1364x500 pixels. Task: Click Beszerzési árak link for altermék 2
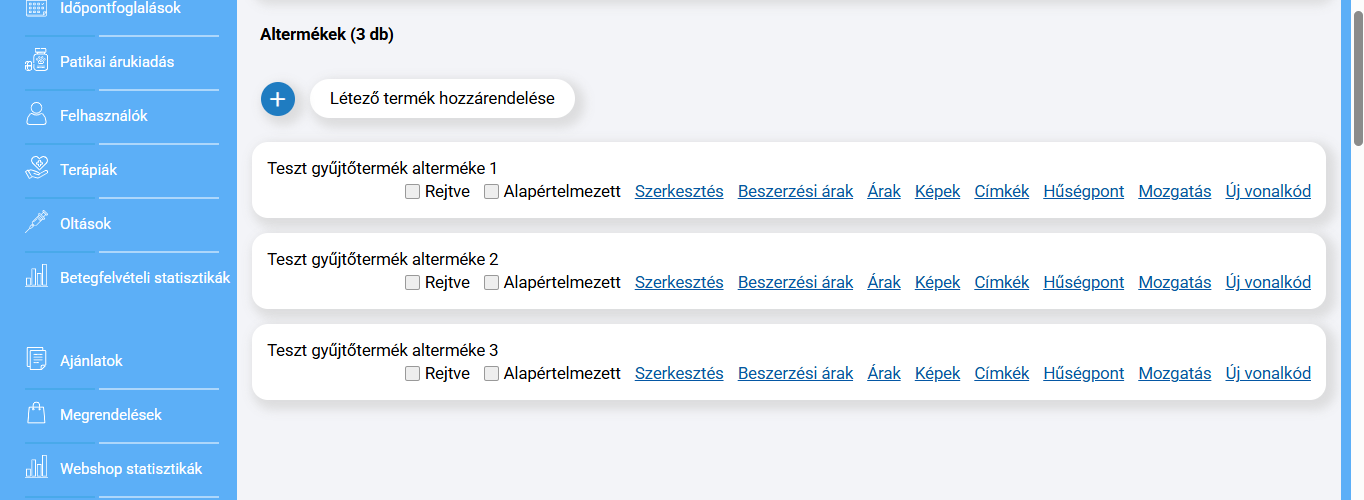(795, 283)
